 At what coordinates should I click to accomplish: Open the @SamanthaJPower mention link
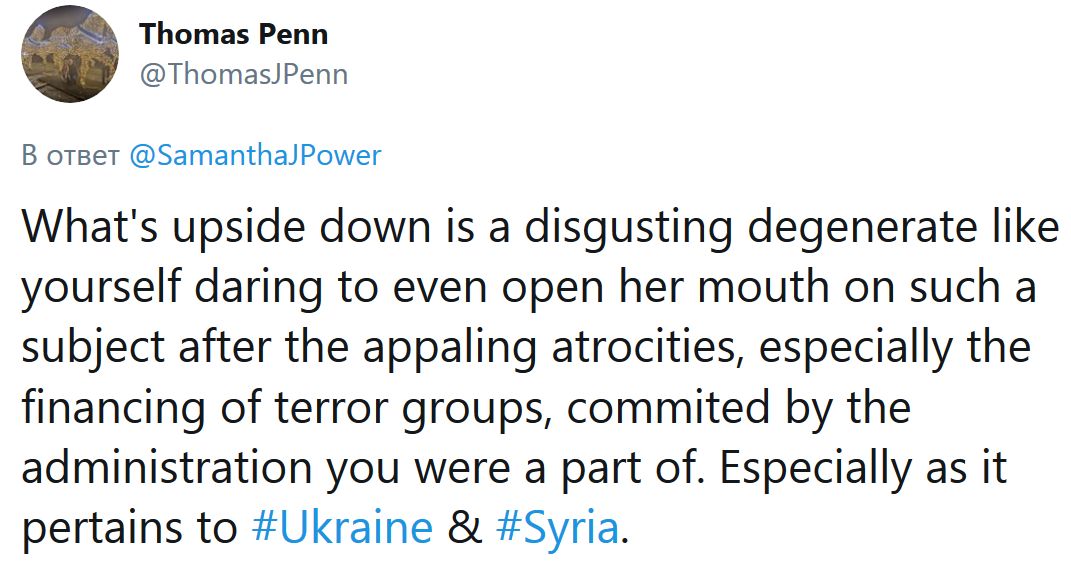[x=256, y=156]
